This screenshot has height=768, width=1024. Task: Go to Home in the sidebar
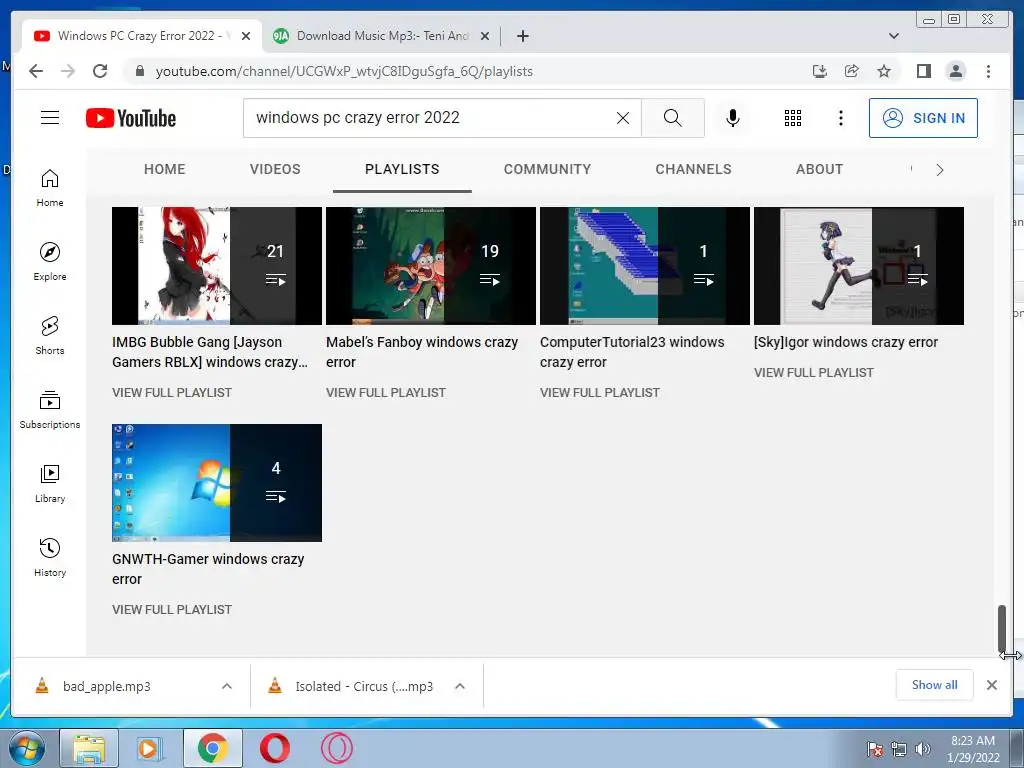[x=50, y=188]
